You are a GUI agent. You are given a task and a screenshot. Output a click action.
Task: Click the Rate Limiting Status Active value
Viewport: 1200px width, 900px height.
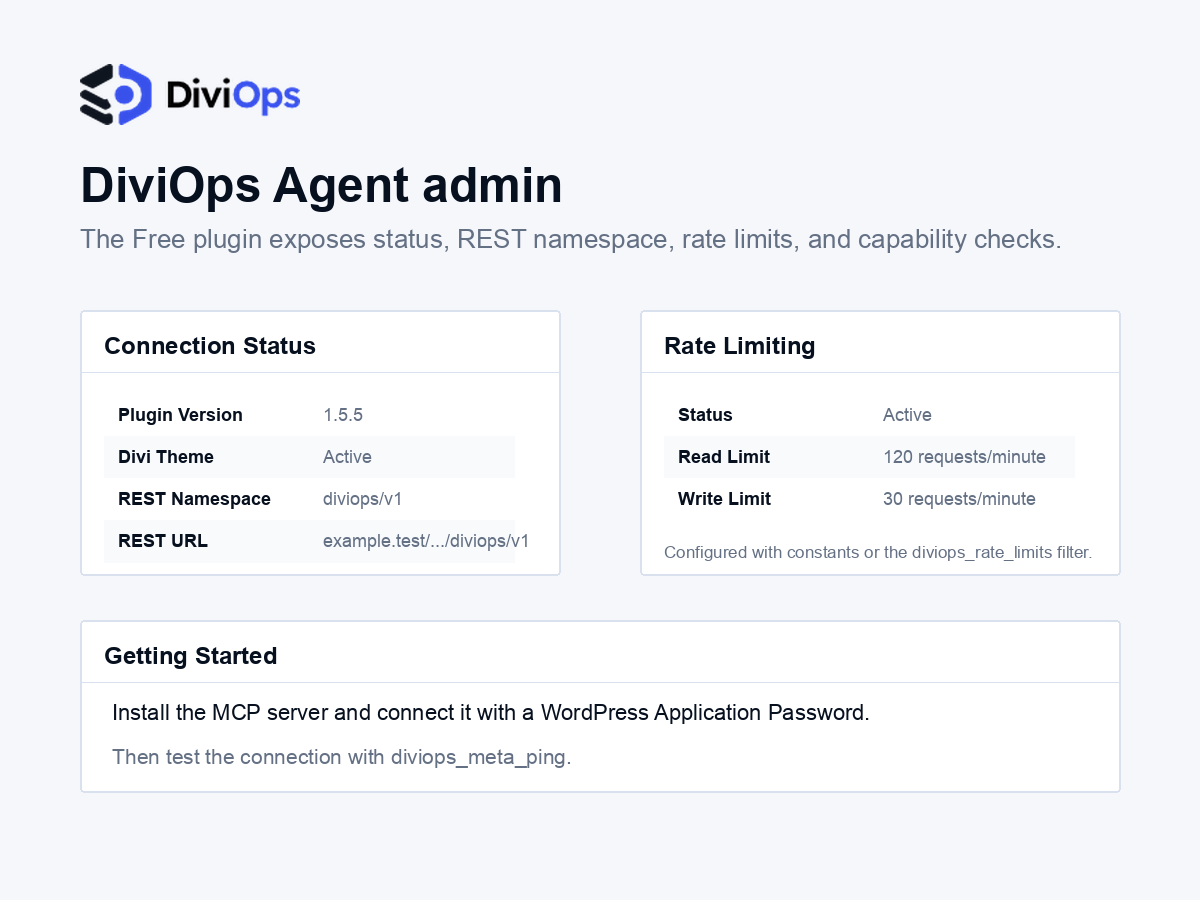click(907, 415)
